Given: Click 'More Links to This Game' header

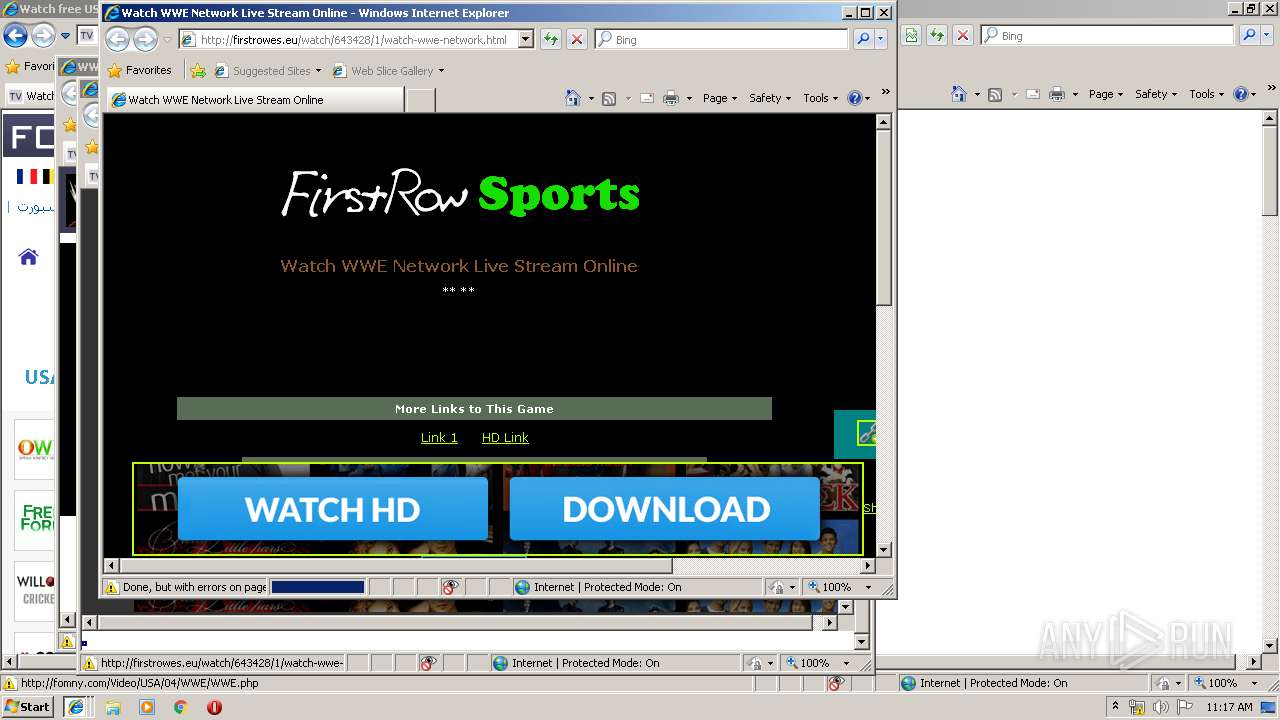Looking at the screenshot, I should tap(474, 408).
